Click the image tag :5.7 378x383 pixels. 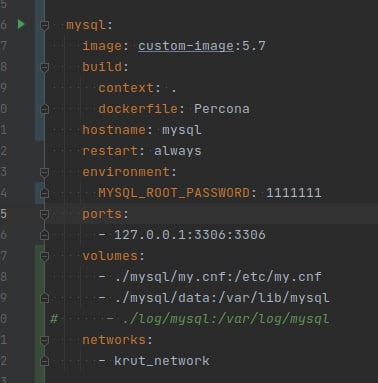coord(250,46)
